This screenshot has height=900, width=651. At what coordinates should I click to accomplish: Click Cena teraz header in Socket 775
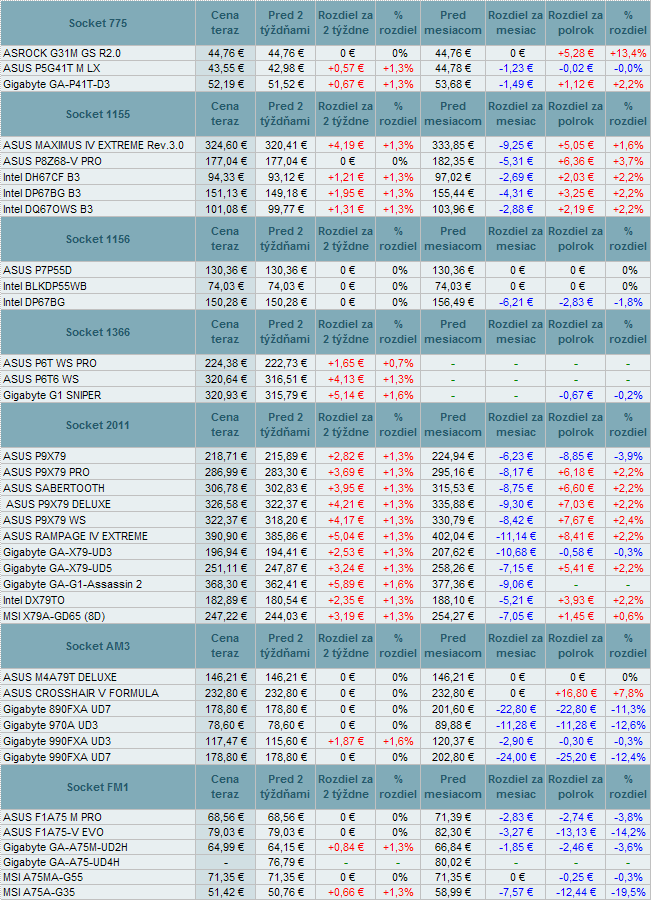225,23
